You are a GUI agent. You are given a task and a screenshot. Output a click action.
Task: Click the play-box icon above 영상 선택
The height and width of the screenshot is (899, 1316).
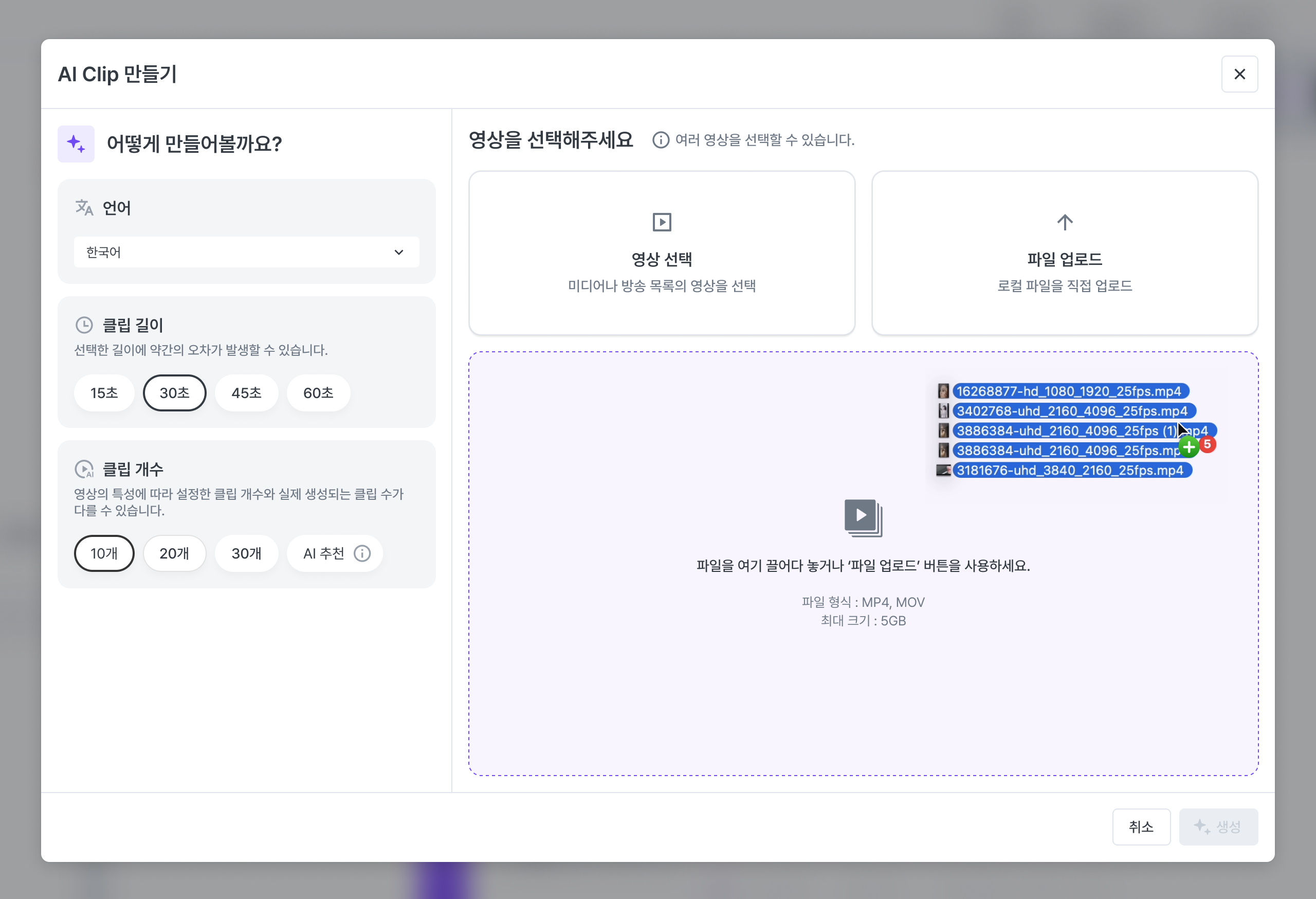tap(662, 222)
